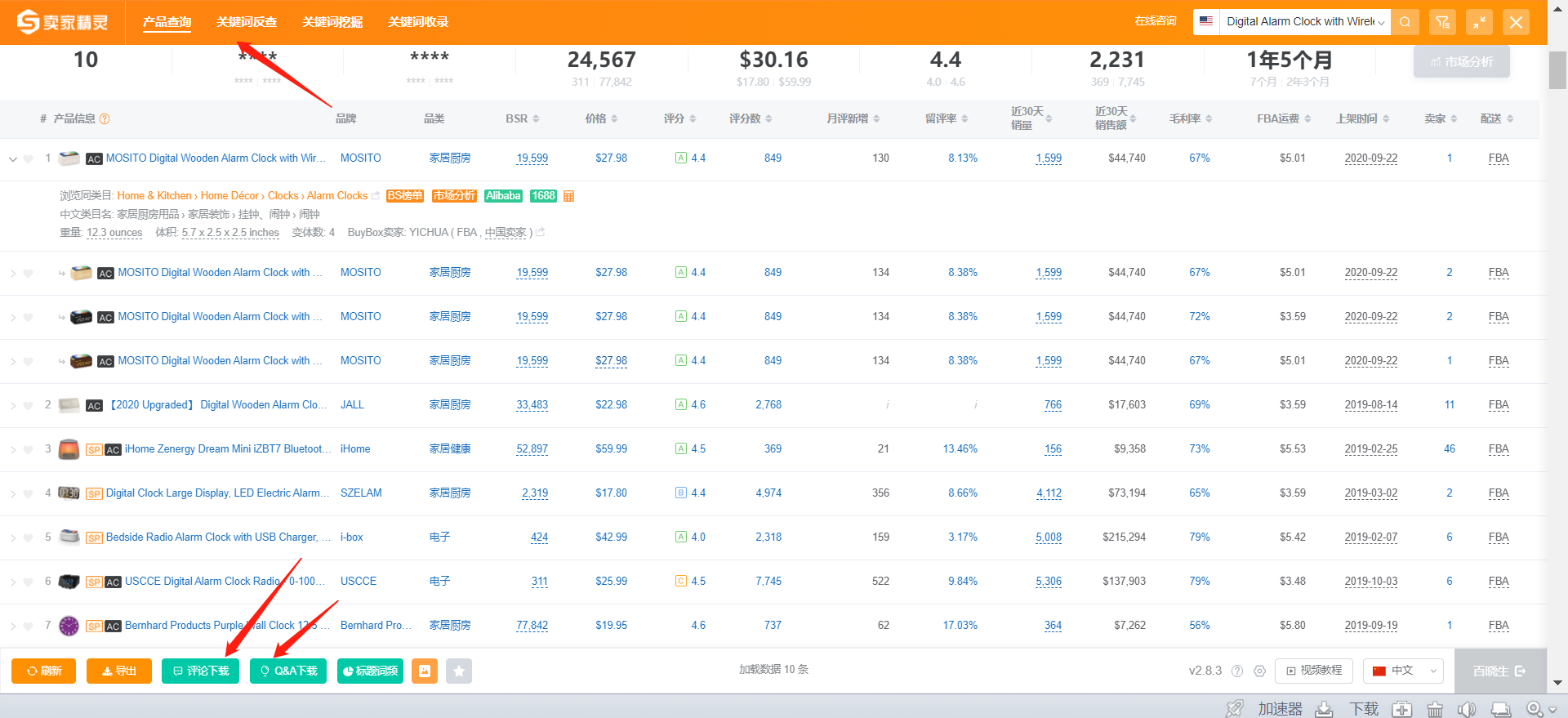The height and width of the screenshot is (718, 1568).
Task: Open external link icon after BuyBox seller YICHUA
Action: (x=540, y=233)
